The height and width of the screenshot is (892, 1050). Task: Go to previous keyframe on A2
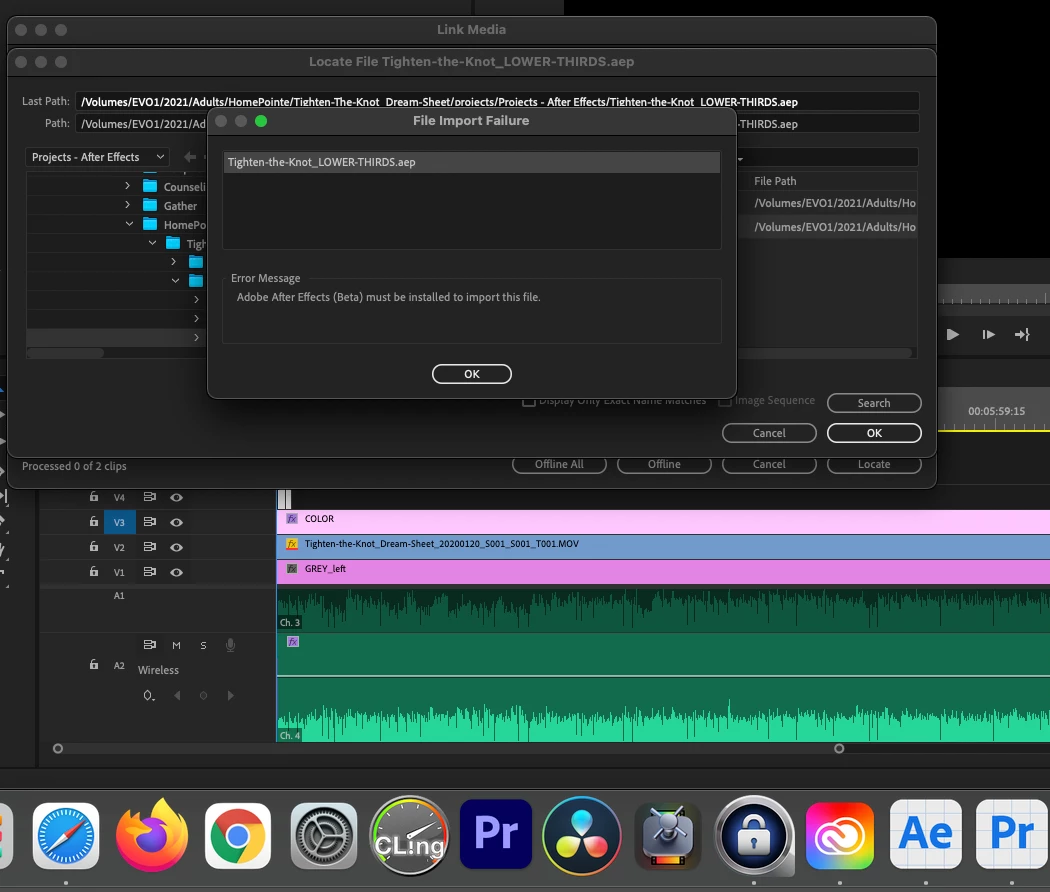pyautogui.click(x=177, y=696)
